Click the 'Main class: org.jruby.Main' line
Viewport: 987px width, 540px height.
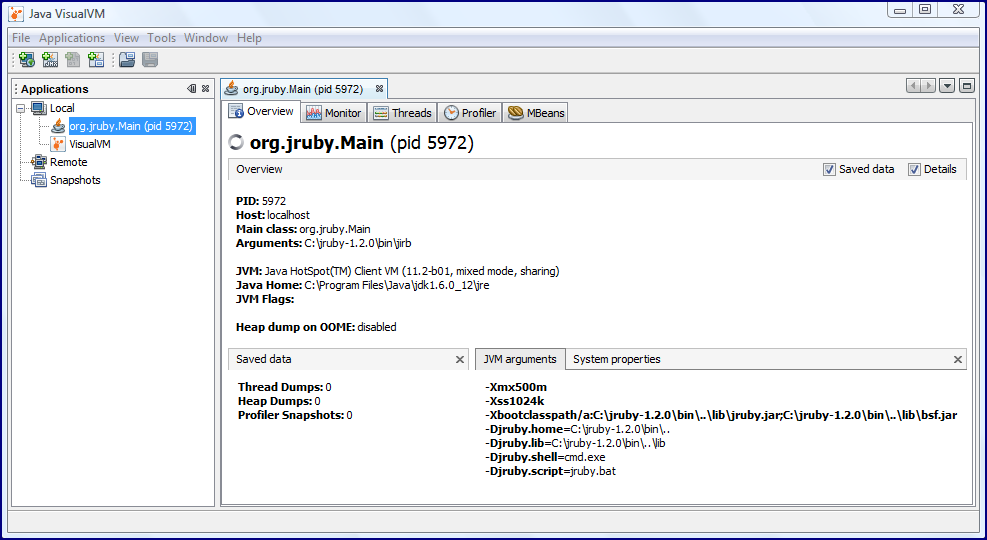pos(303,229)
